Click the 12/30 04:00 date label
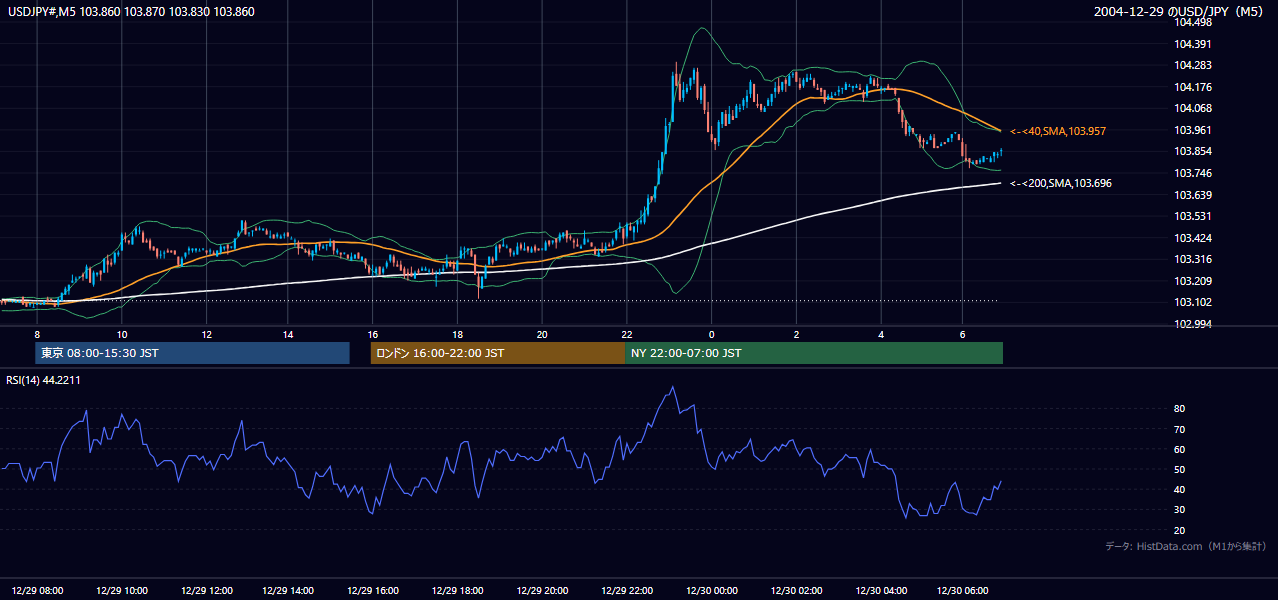Viewport: 1278px width, 600px height. coord(882,591)
